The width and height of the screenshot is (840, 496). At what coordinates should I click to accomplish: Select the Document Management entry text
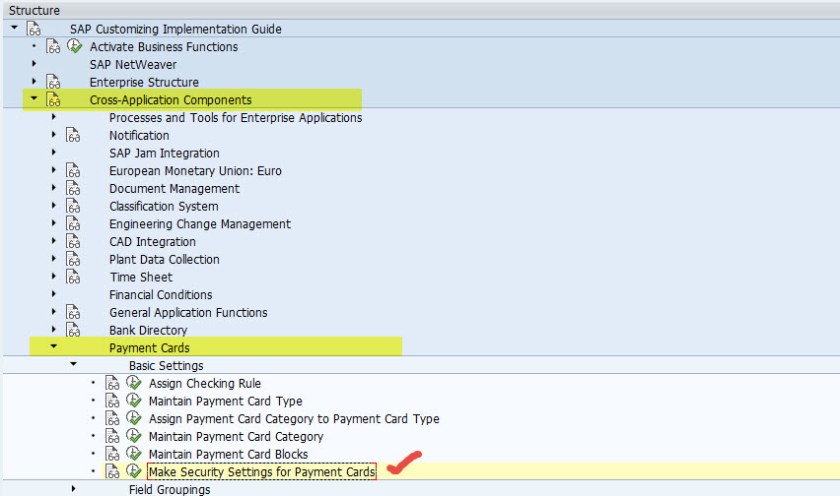[x=174, y=189]
